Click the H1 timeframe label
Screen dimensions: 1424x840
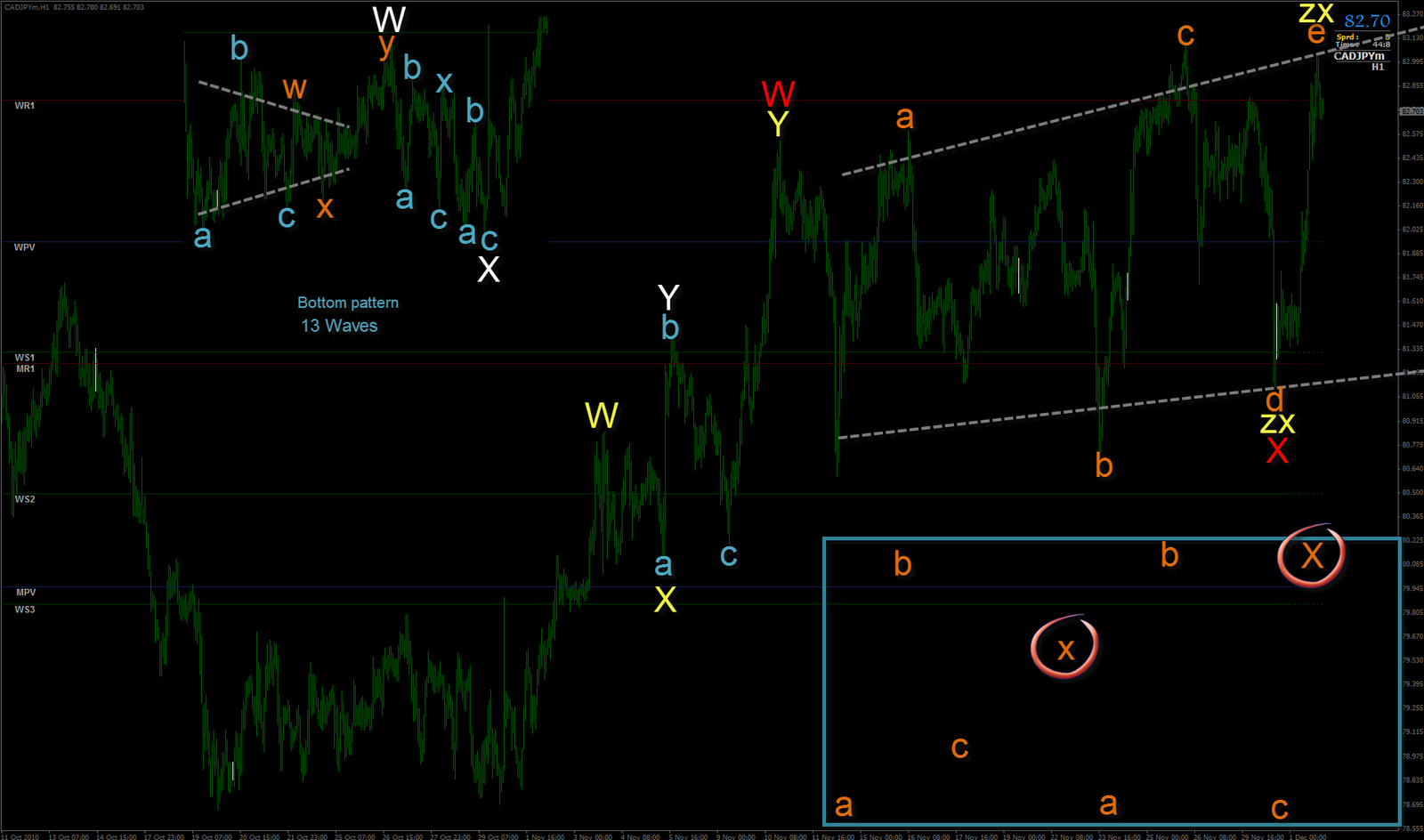coord(1378,67)
